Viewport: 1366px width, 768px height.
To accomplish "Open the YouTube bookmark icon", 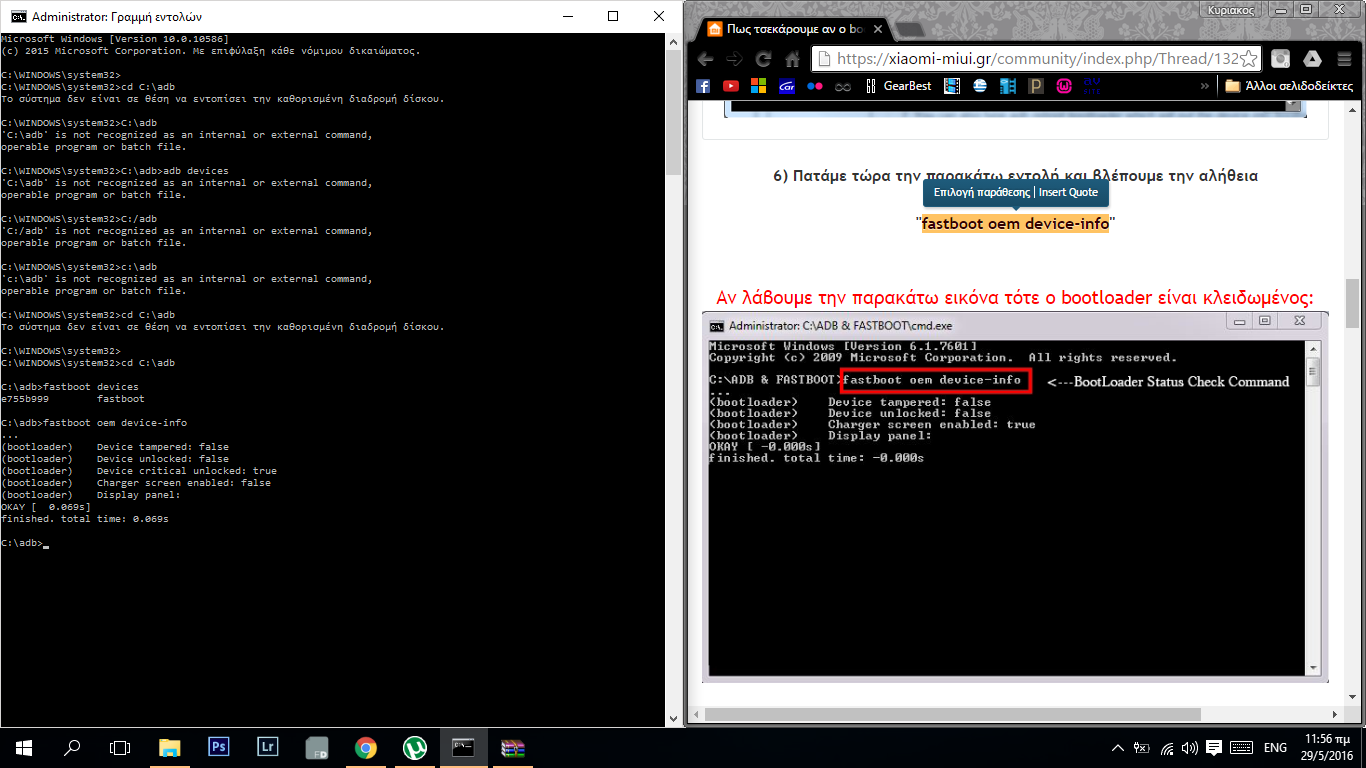I will click(731, 86).
